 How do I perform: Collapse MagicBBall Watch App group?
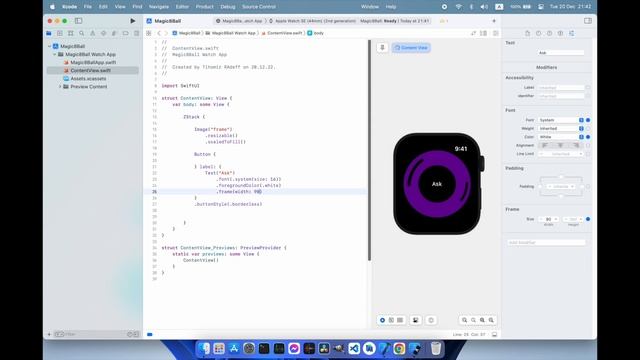click(x=55, y=54)
